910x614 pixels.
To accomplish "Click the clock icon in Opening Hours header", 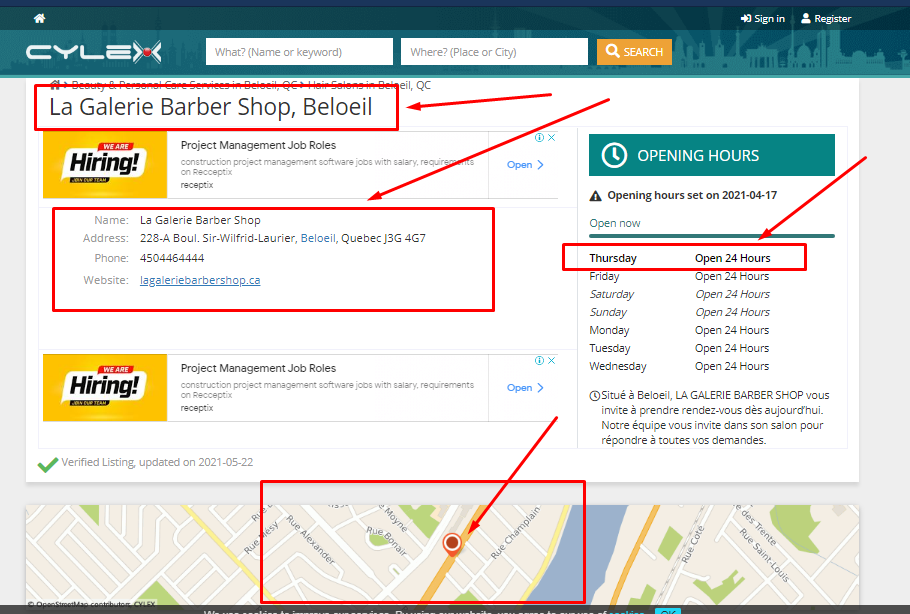I will coord(614,155).
